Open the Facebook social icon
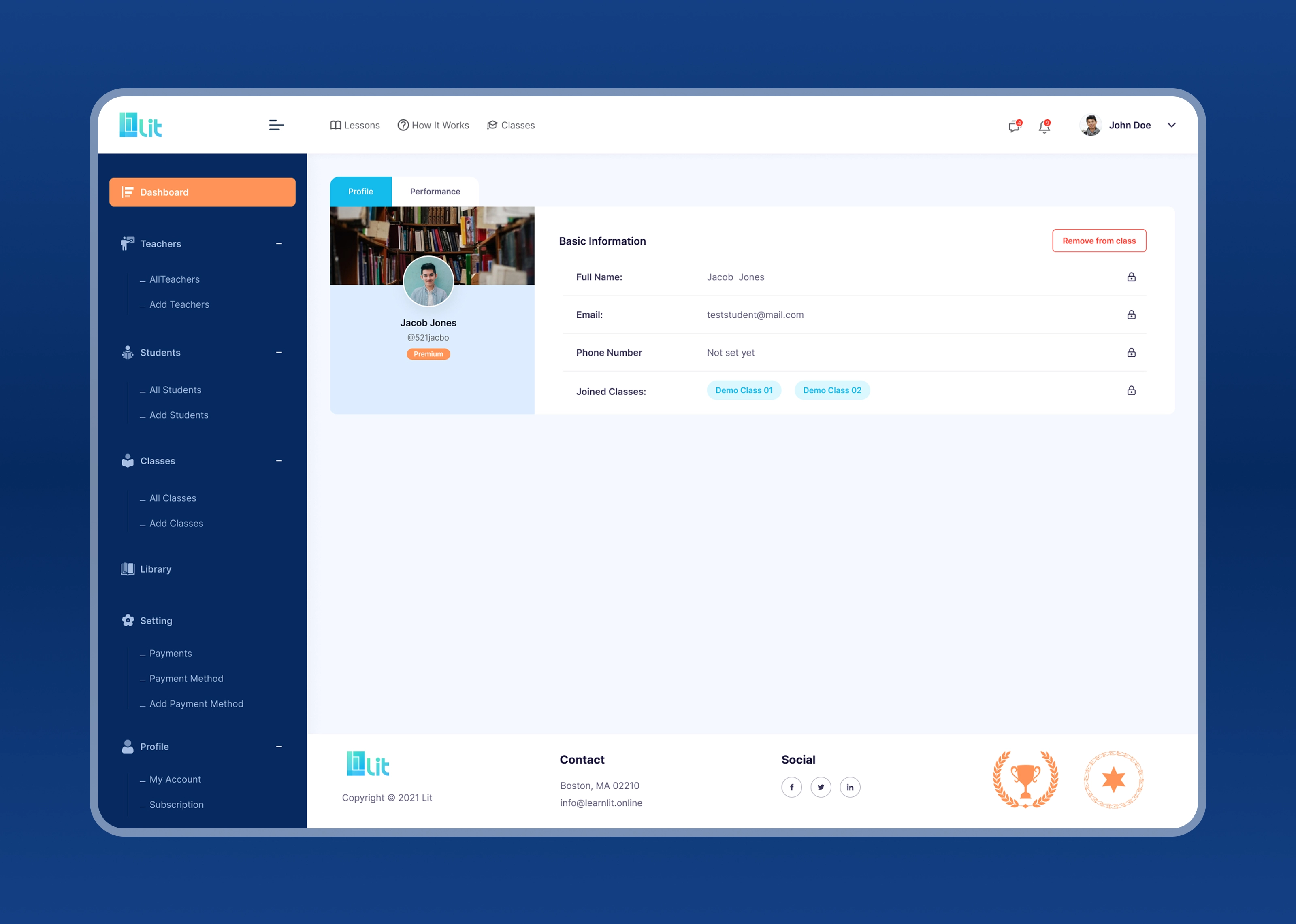The width and height of the screenshot is (1296, 924). click(x=791, y=788)
